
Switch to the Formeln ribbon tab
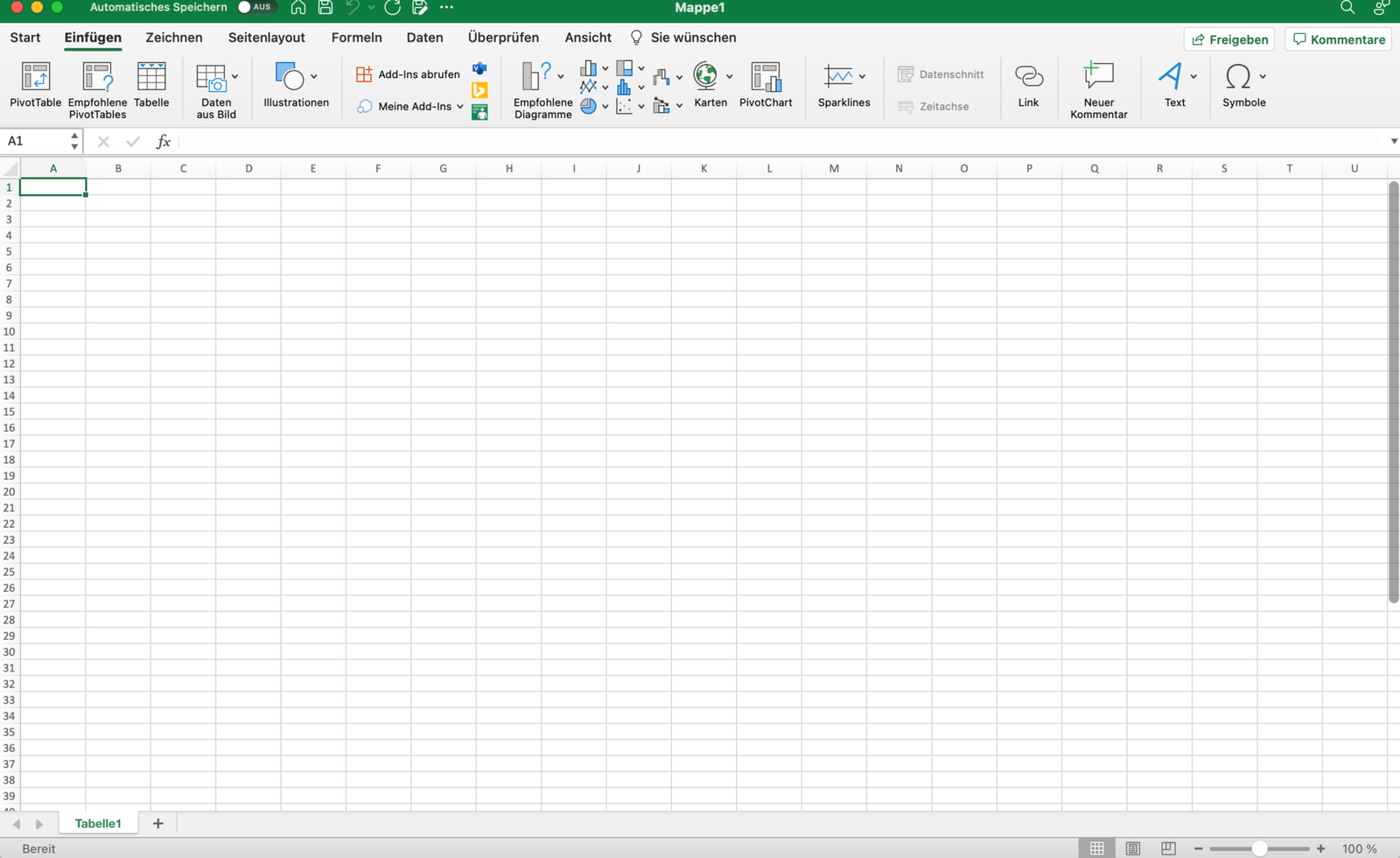[356, 38]
